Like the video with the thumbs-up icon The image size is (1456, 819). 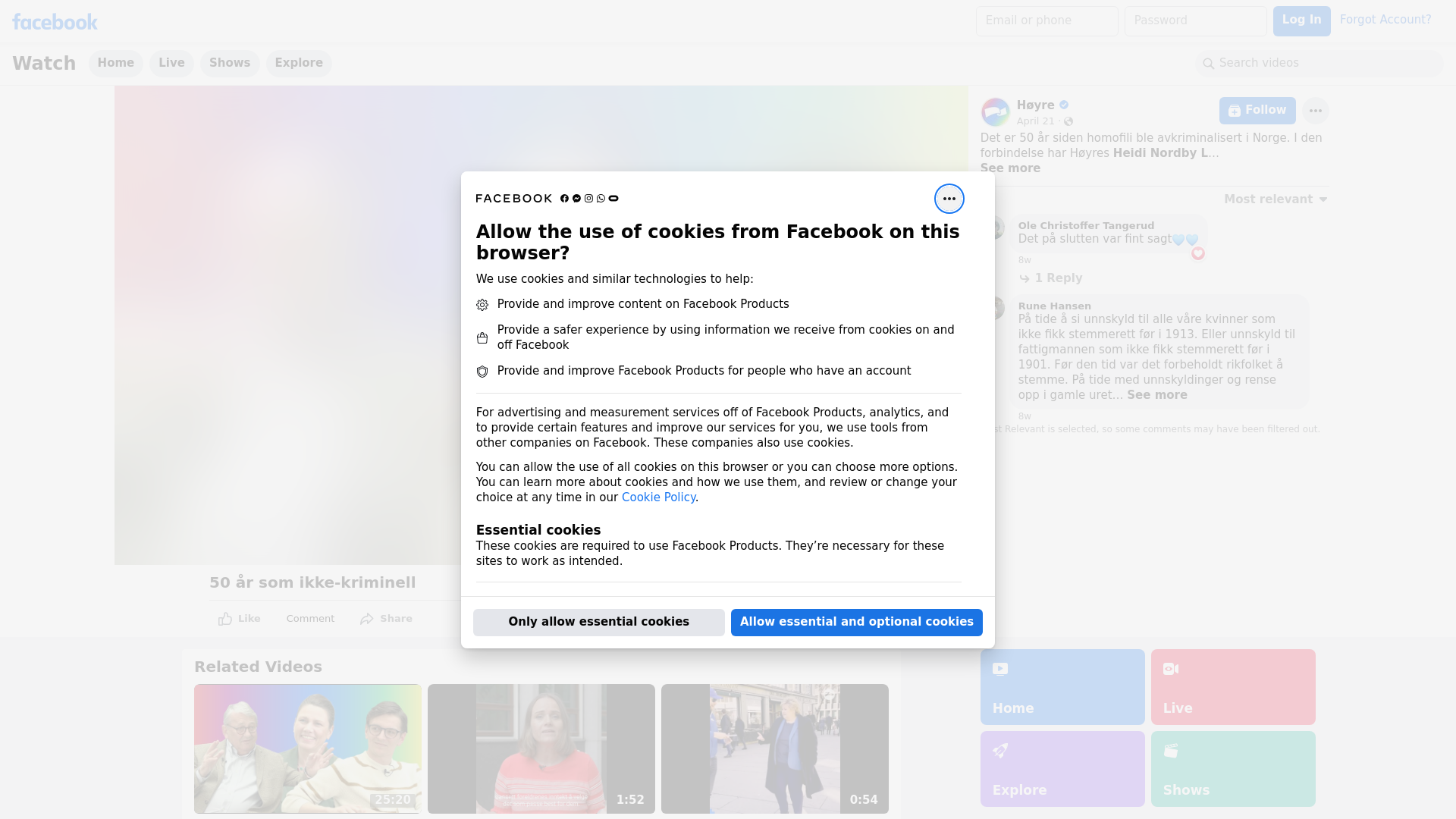[x=225, y=619]
